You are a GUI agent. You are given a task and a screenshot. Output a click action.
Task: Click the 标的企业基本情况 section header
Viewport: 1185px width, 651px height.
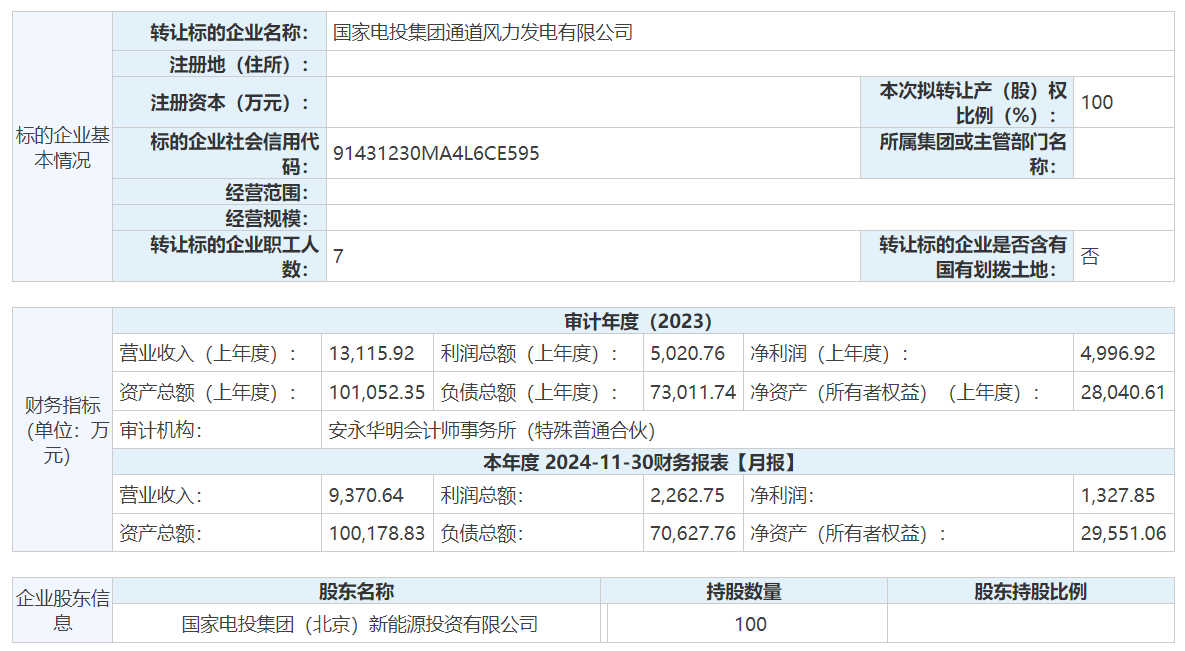(63, 147)
